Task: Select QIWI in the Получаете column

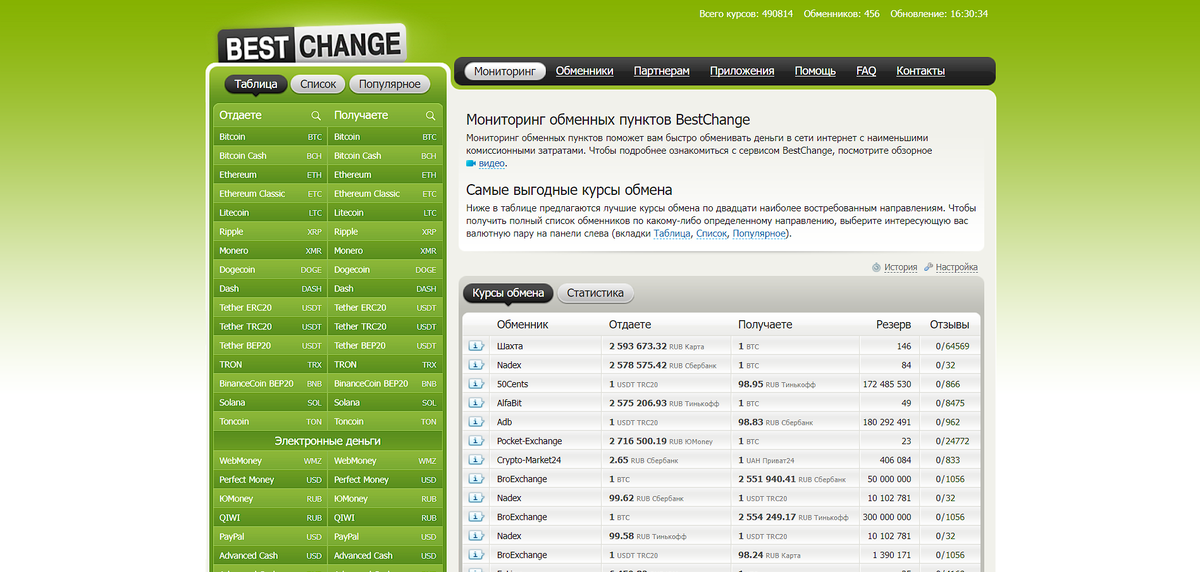Action: click(385, 518)
